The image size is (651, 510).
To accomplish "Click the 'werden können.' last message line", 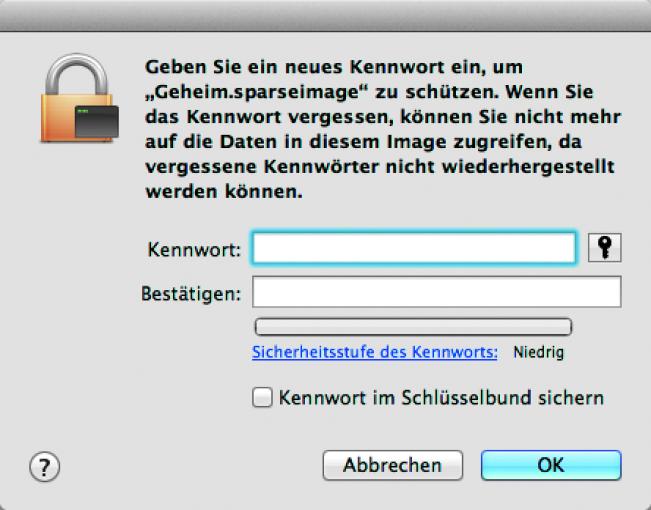I will pos(224,192).
